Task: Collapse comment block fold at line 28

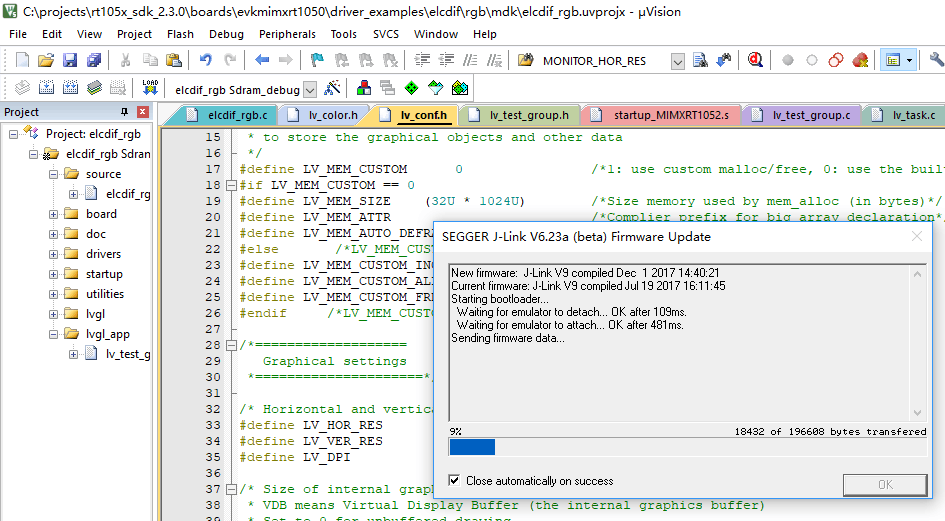Action: pos(231,345)
